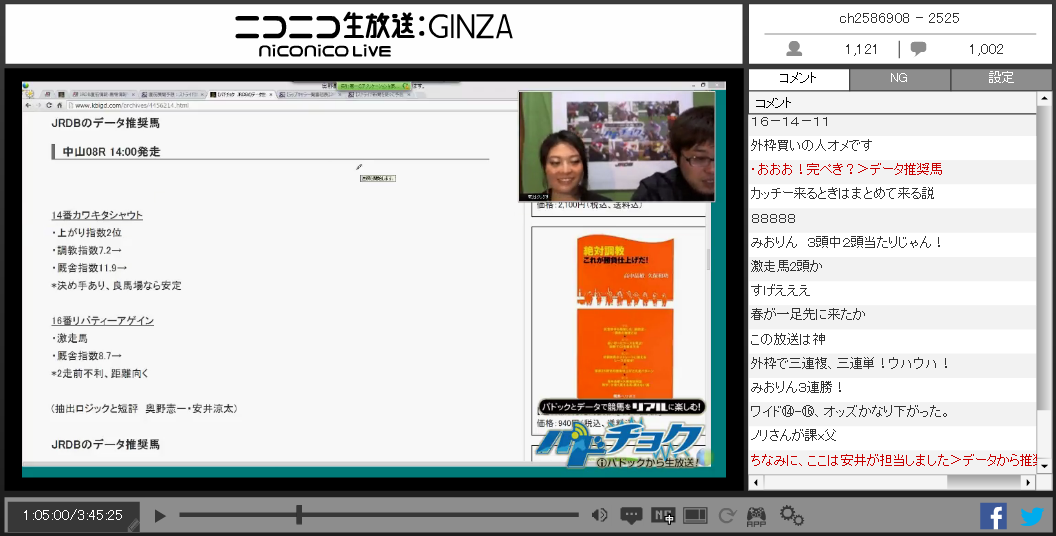Select the comment '88888'
Screen dimensions: 1056x536
[x=892, y=218]
